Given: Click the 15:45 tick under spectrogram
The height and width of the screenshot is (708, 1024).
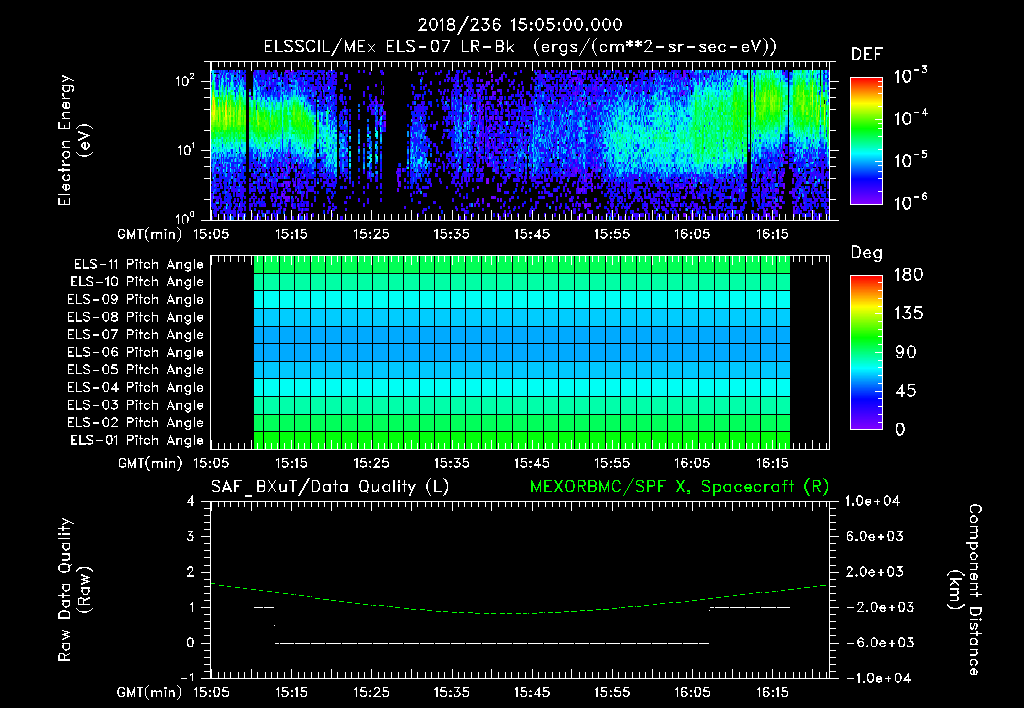Looking at the screenshot, I should [x=532, y=234].
